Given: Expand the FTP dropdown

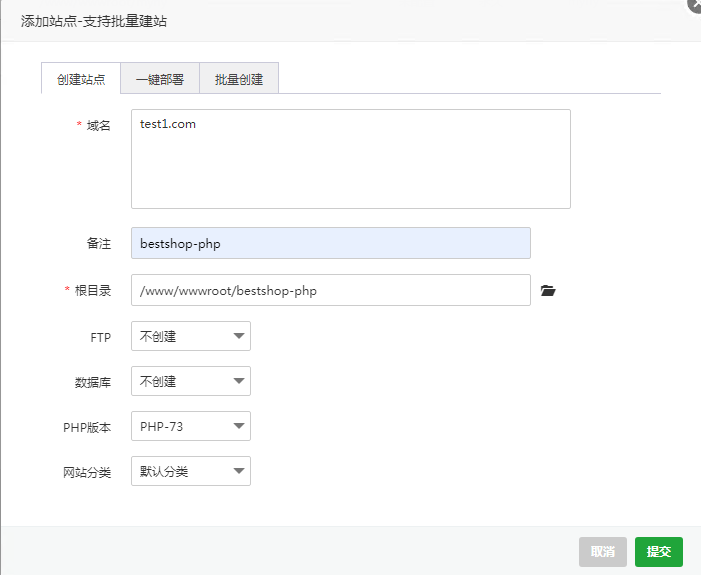Looking at the screenshot, I should pos(190,337).
